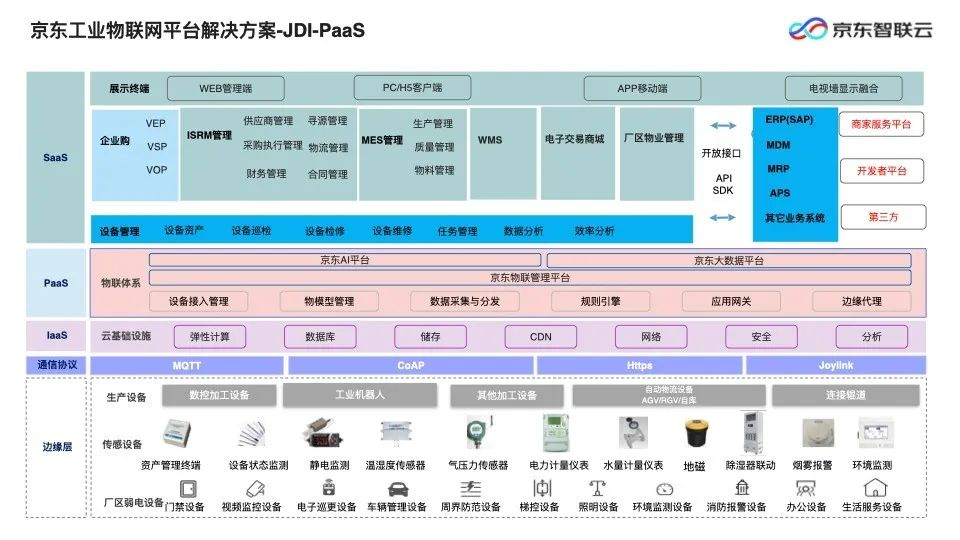Click the CDN box
This screenshot has height=540, width=960.
pos(541,337)
